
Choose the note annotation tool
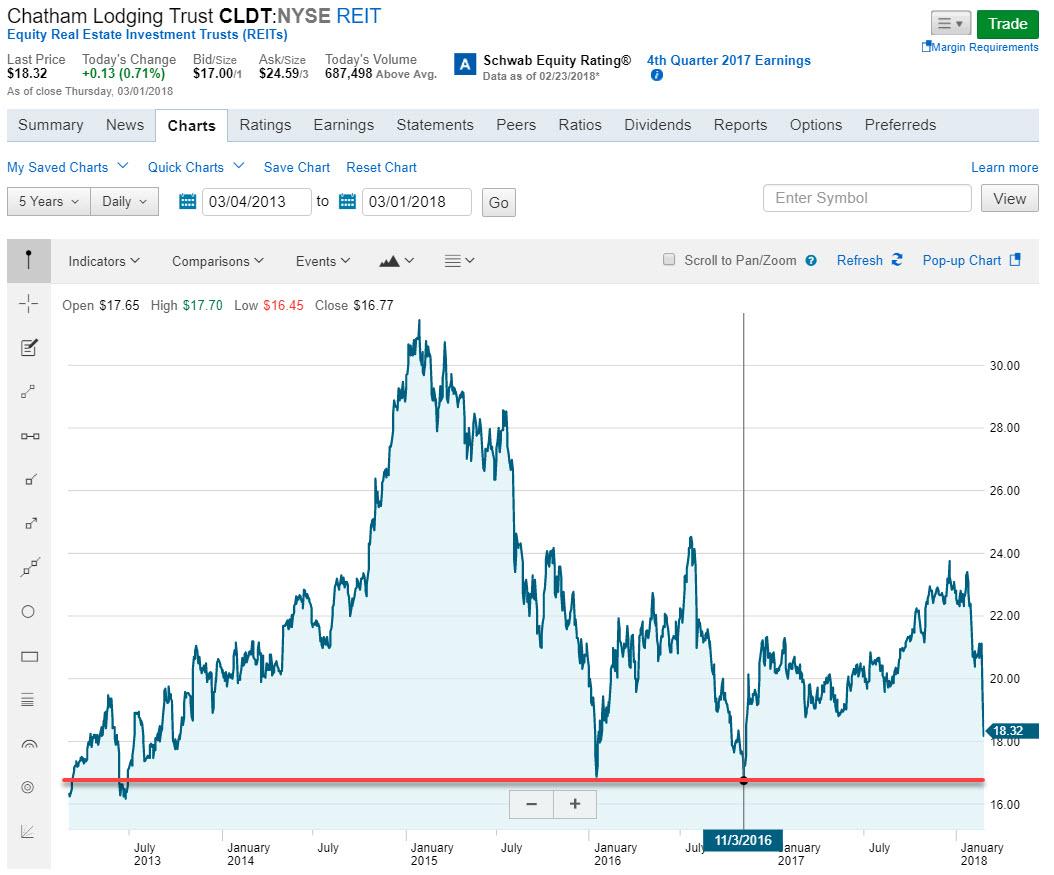(x=28, y=347)
